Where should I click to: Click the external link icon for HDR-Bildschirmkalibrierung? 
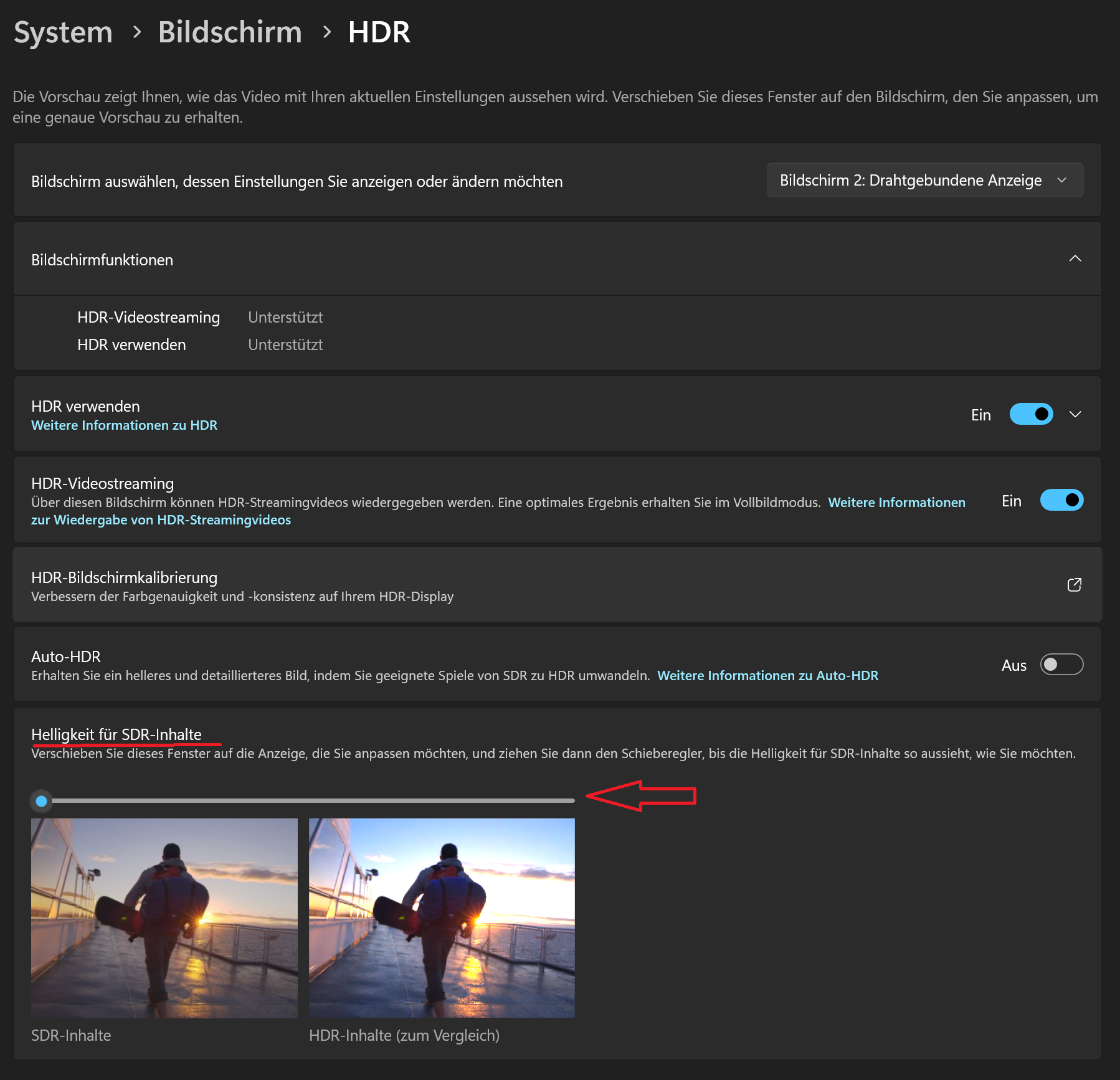(x=1074, y=585)
